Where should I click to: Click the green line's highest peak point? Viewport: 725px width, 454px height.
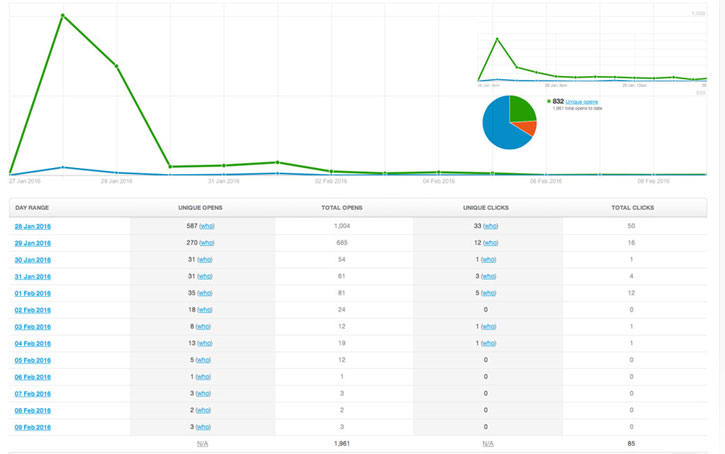pyautogui.click(x=62, y=15)
